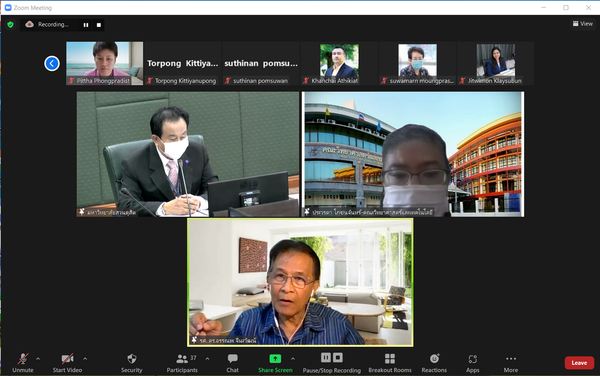Select Torpong Kittiyanupong participant tile

(x=183, y=63)
